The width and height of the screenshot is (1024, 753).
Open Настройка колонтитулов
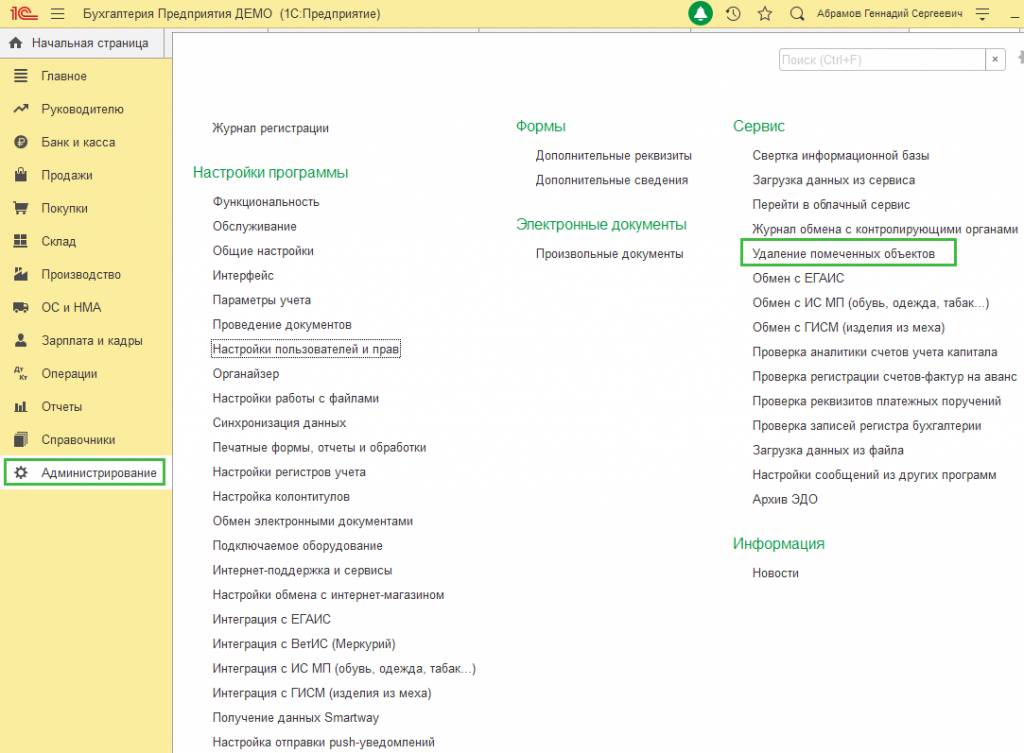tap(281, 497)
